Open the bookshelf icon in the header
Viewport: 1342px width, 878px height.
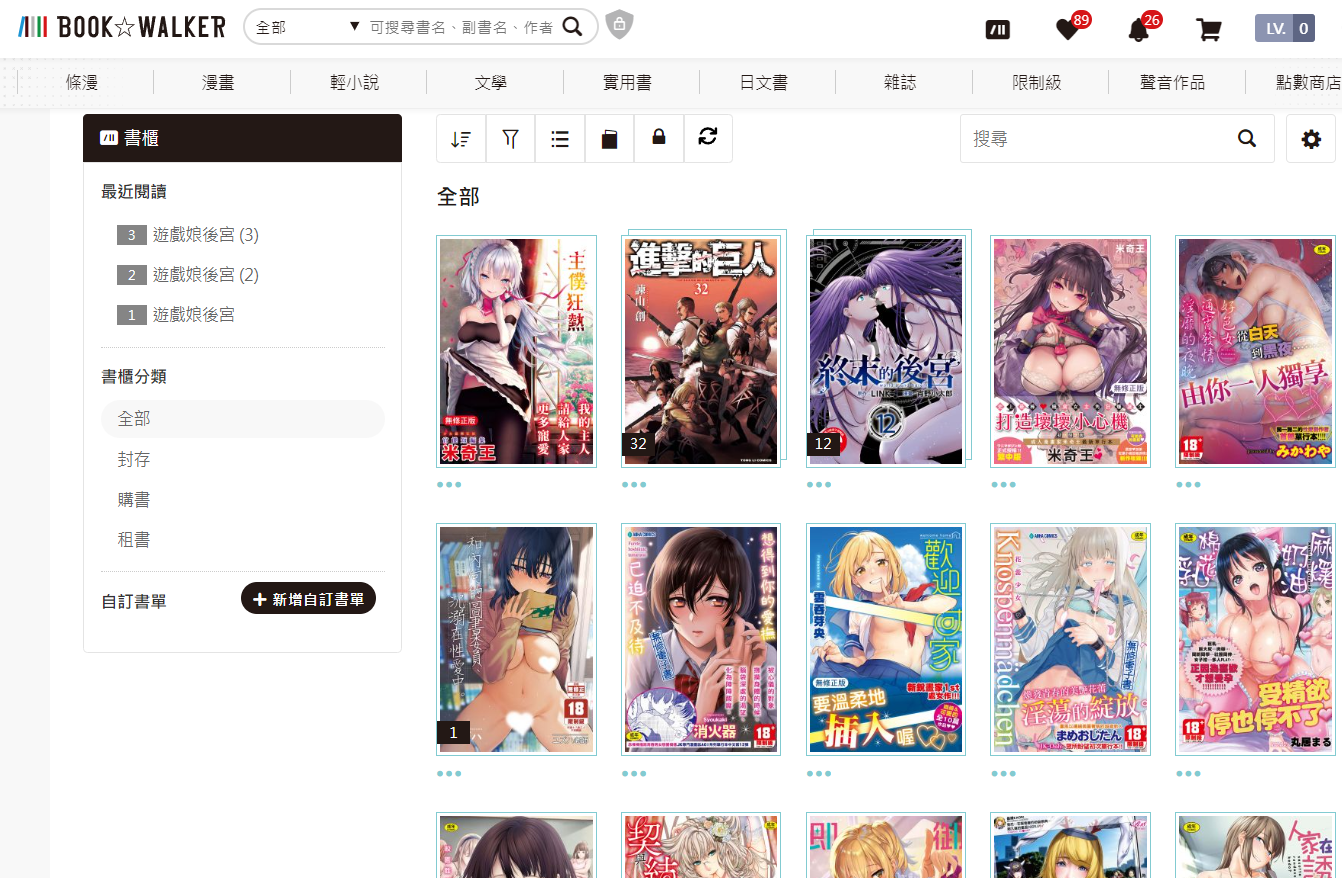[998, 29]
